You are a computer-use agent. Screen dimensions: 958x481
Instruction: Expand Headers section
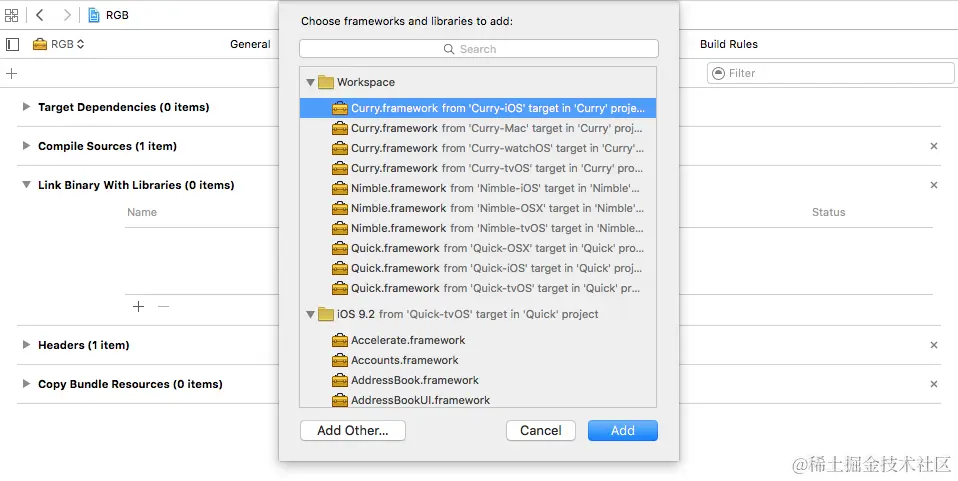(x=26, y=345)
